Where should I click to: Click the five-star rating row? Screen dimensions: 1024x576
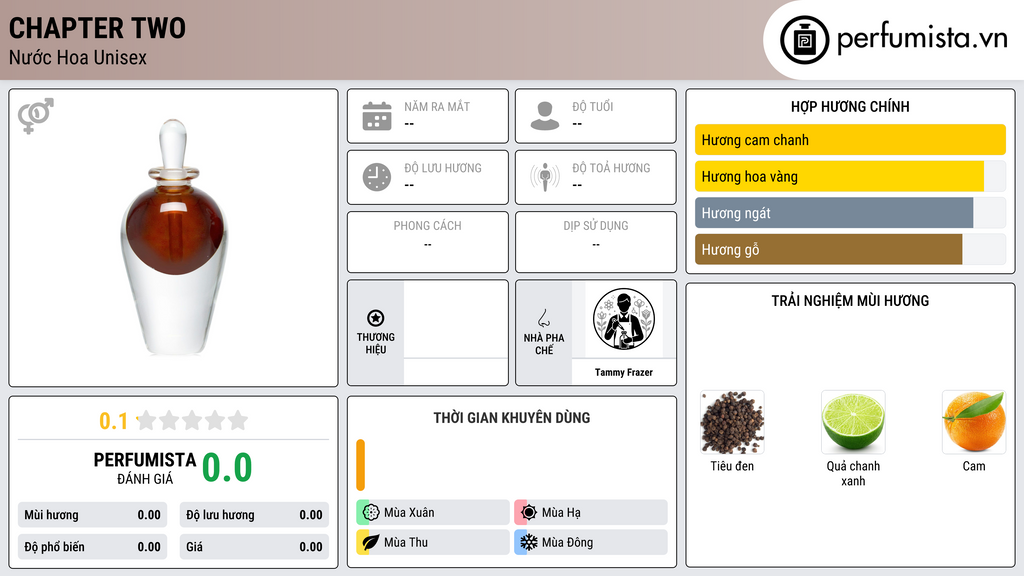192,421
